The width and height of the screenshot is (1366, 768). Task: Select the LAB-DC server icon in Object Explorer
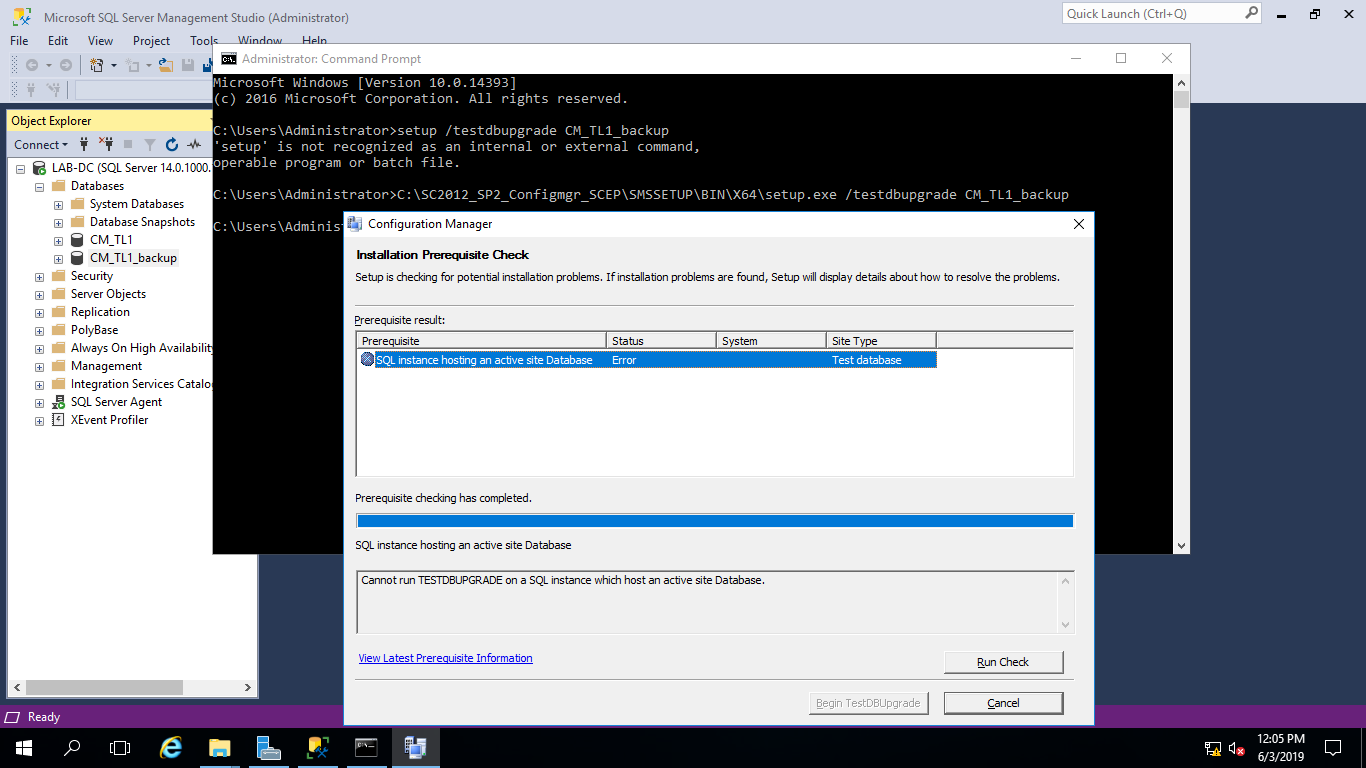[39, 168]
